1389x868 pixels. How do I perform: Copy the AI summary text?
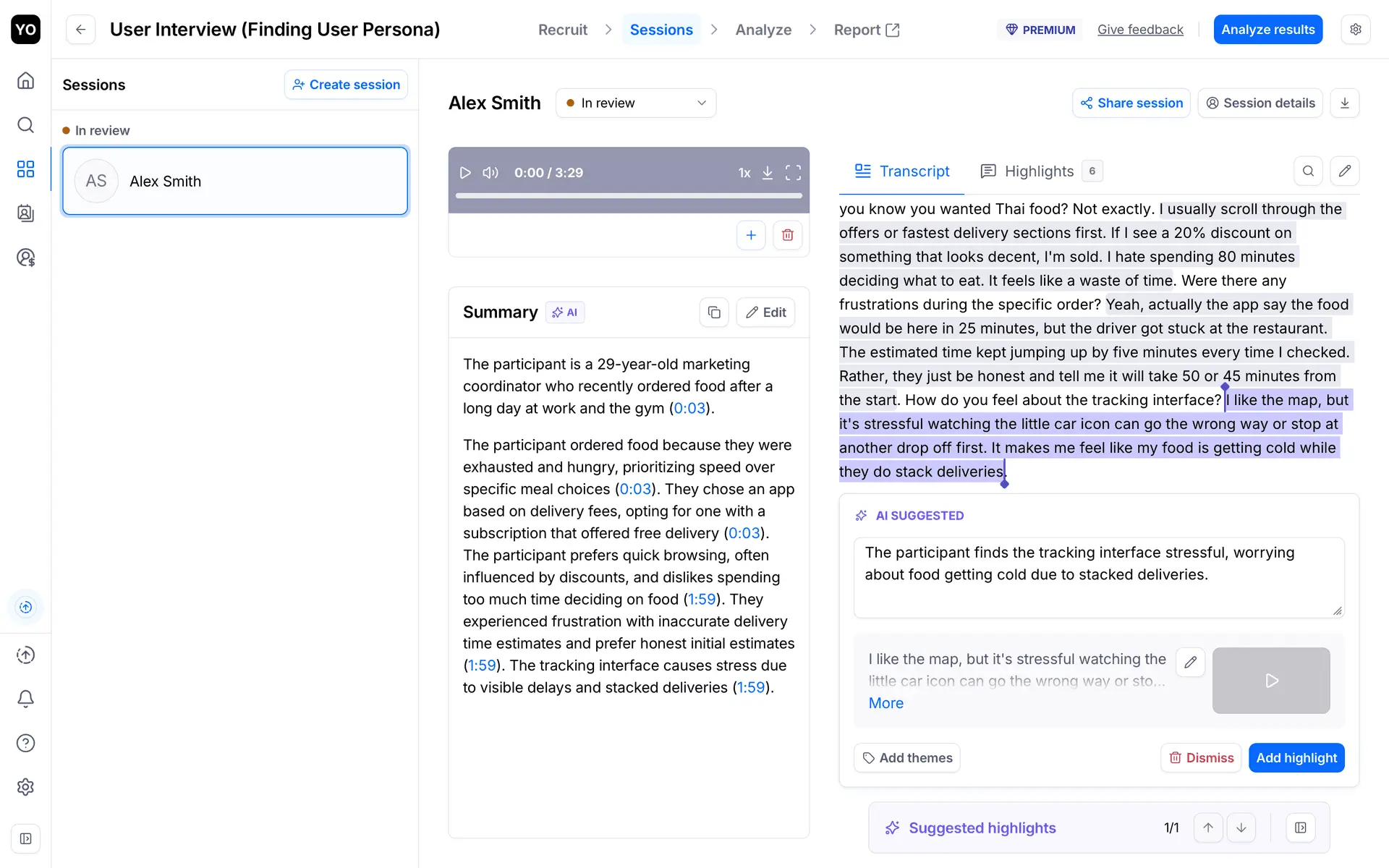click(x=713, y=312)
